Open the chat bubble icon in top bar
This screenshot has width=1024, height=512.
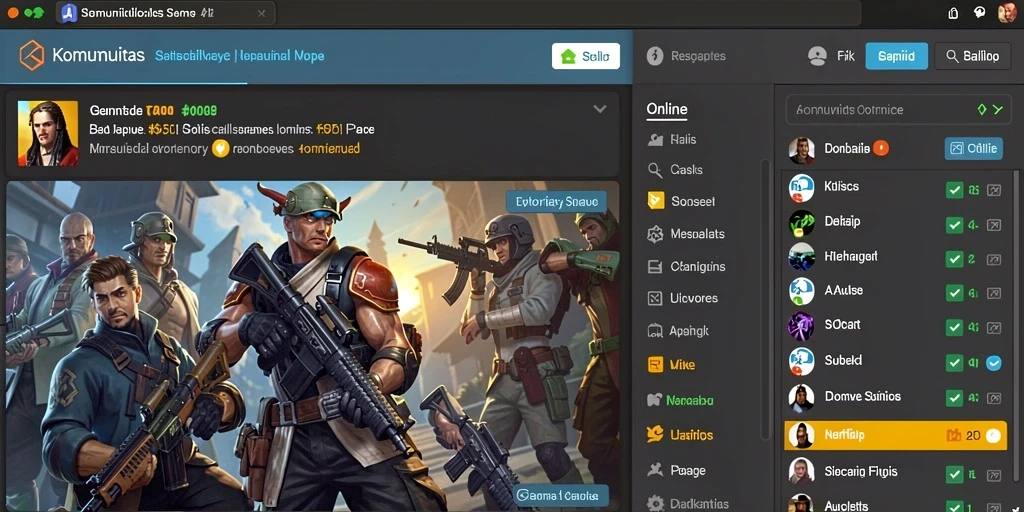coord(979,12)
